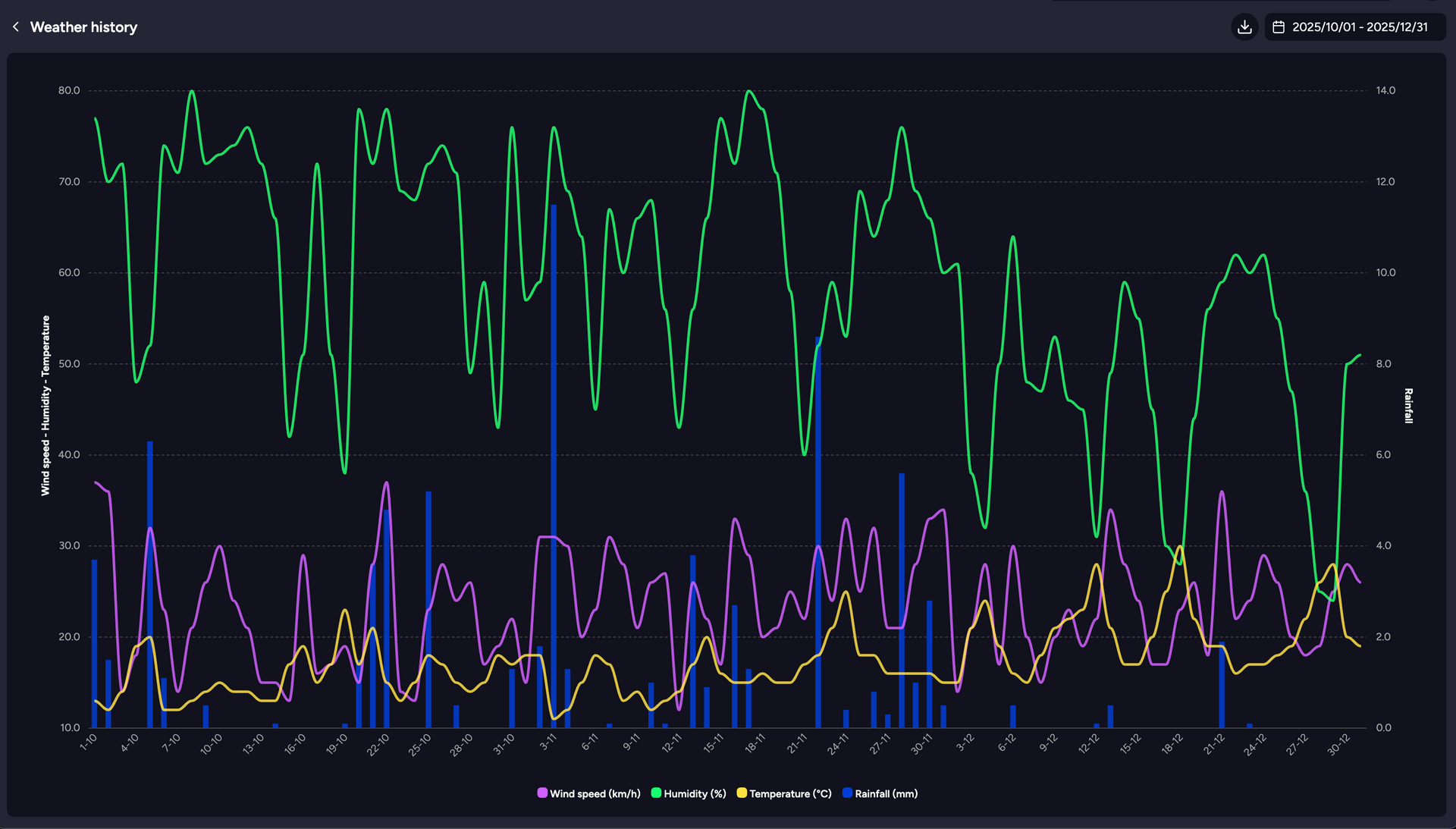The height and width of the screenshot is (829, 1456).
Task: Click the 15-11 x-axis date label
Action: pyautogui.click(x=713, y=743)
